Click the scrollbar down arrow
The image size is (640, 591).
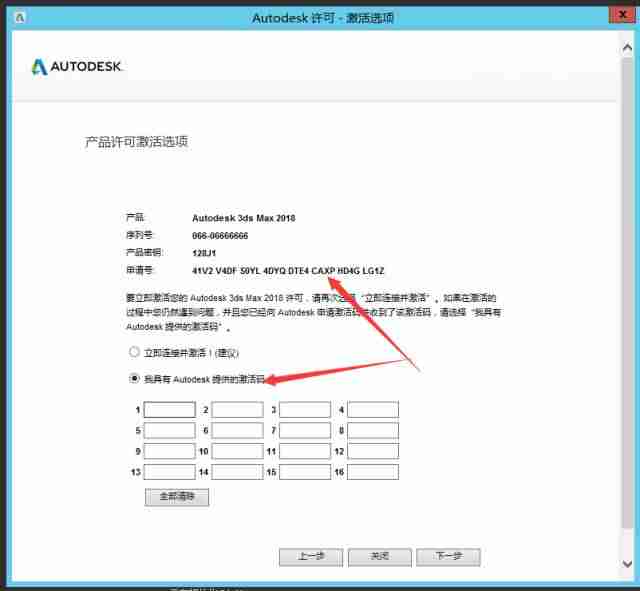(x=627, y=564)
